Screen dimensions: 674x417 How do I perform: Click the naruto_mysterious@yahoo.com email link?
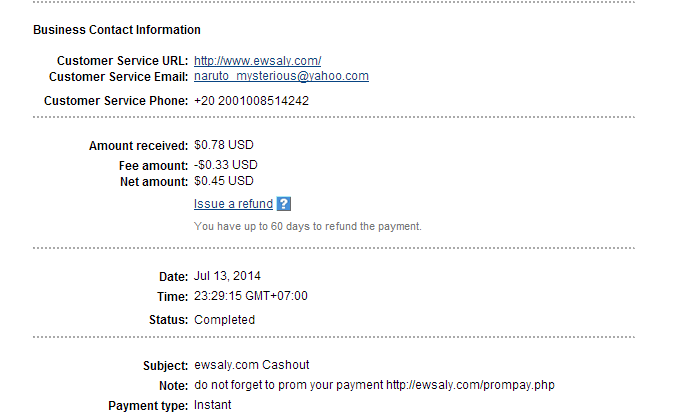pos(281,76)
